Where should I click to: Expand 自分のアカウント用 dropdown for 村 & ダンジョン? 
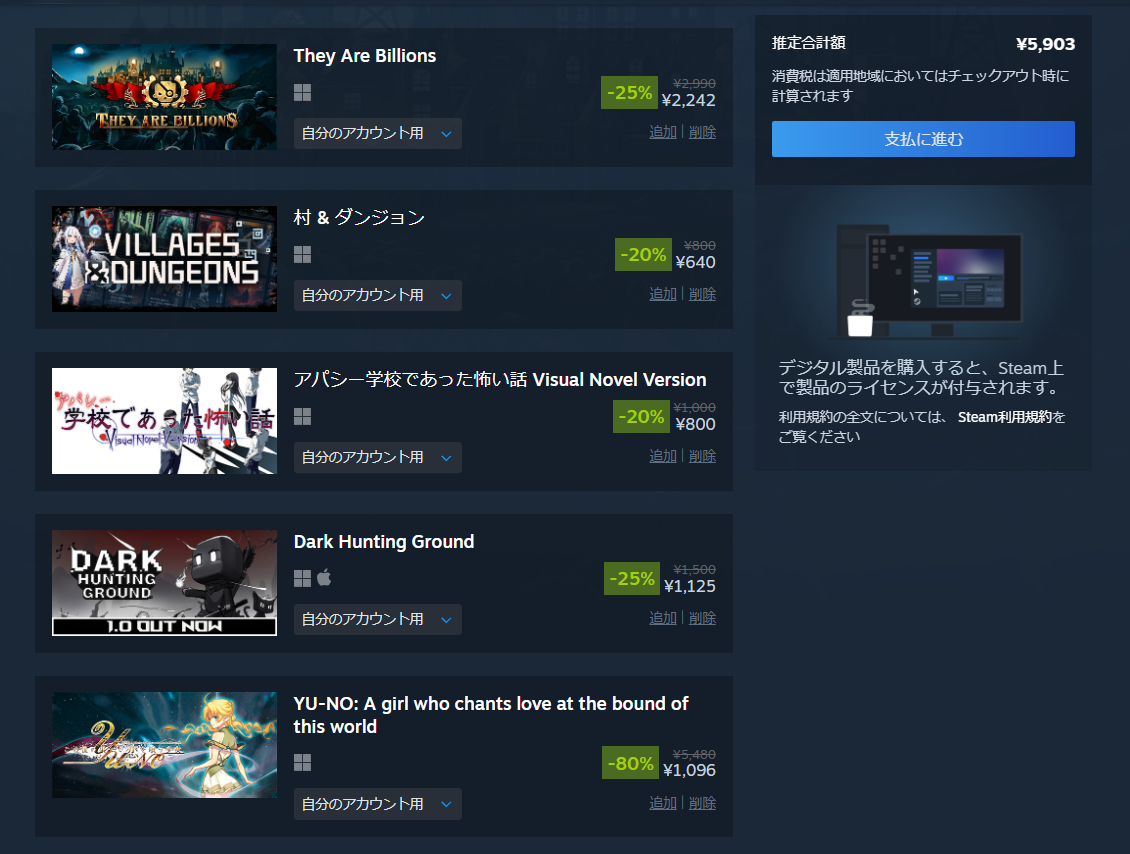coord(378,295)
